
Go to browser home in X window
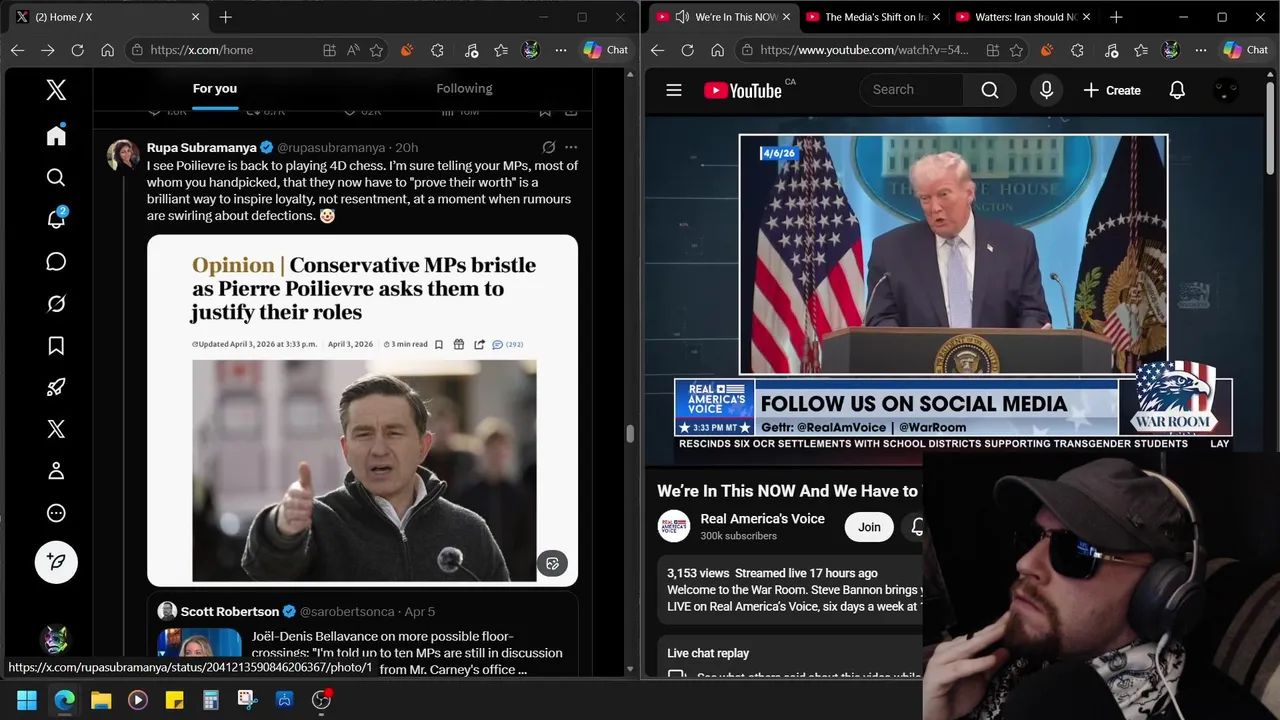pos(107,50)
